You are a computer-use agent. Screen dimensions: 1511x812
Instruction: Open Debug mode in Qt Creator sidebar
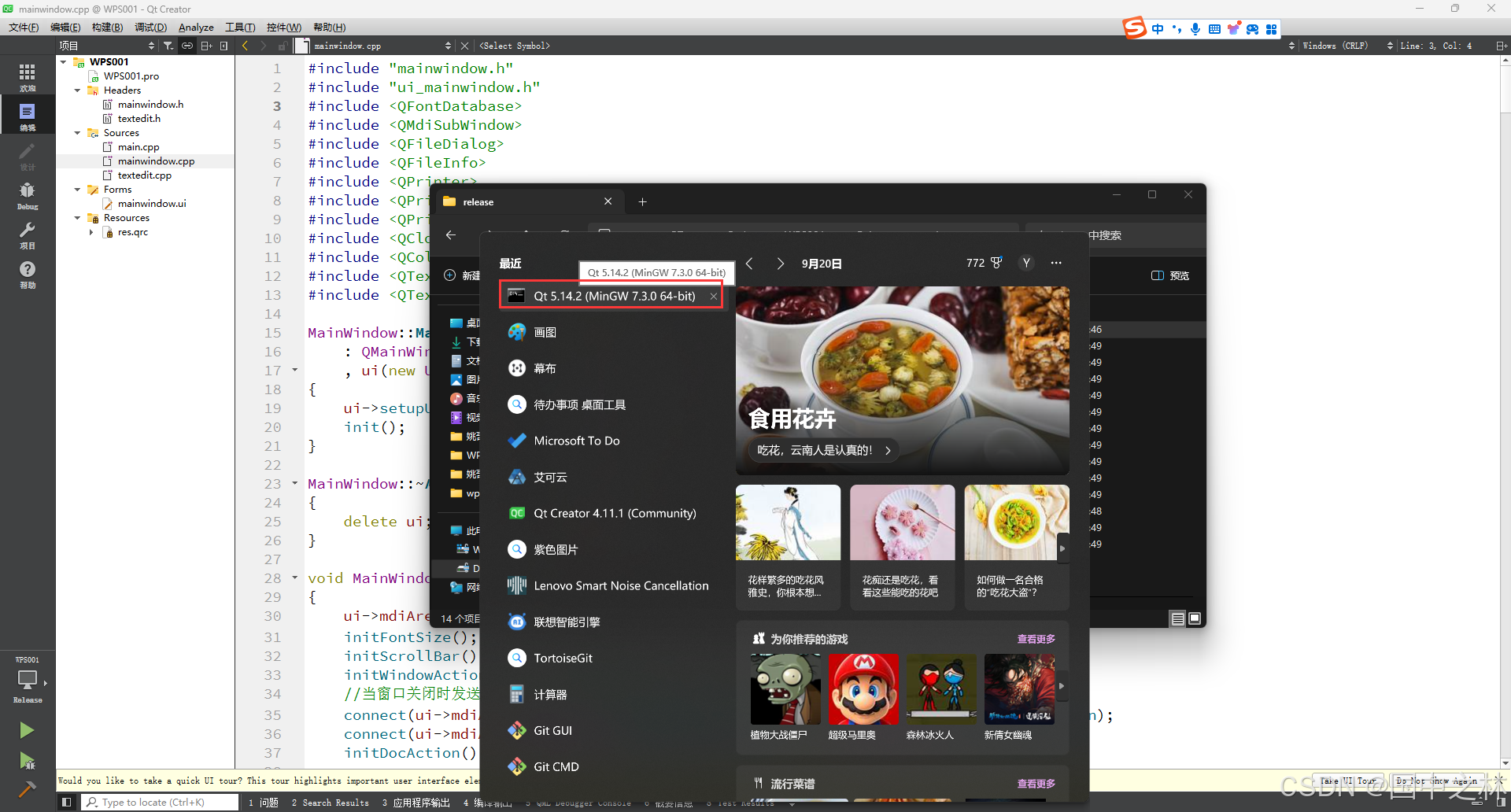28,194
